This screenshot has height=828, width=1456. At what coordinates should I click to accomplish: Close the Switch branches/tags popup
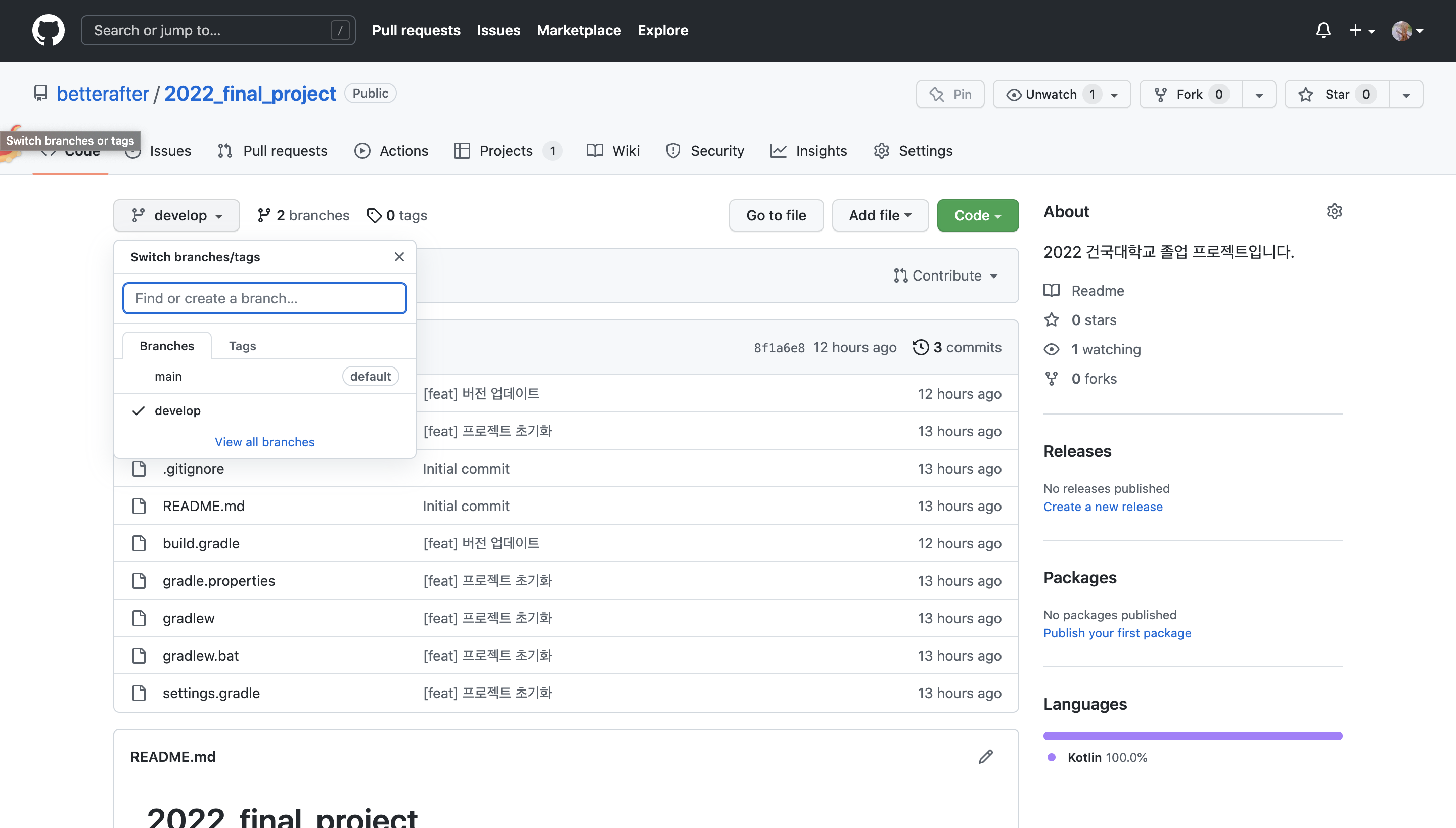tap(399, 256)
